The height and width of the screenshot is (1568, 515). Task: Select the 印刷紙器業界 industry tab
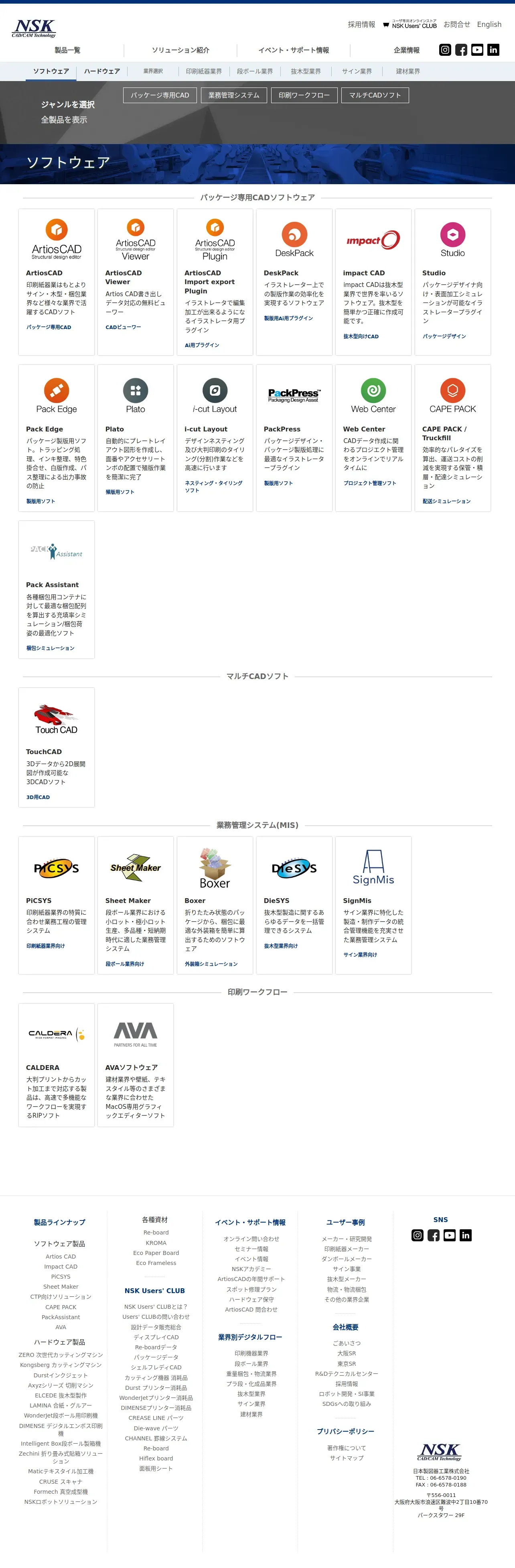[x=204, y=71]
